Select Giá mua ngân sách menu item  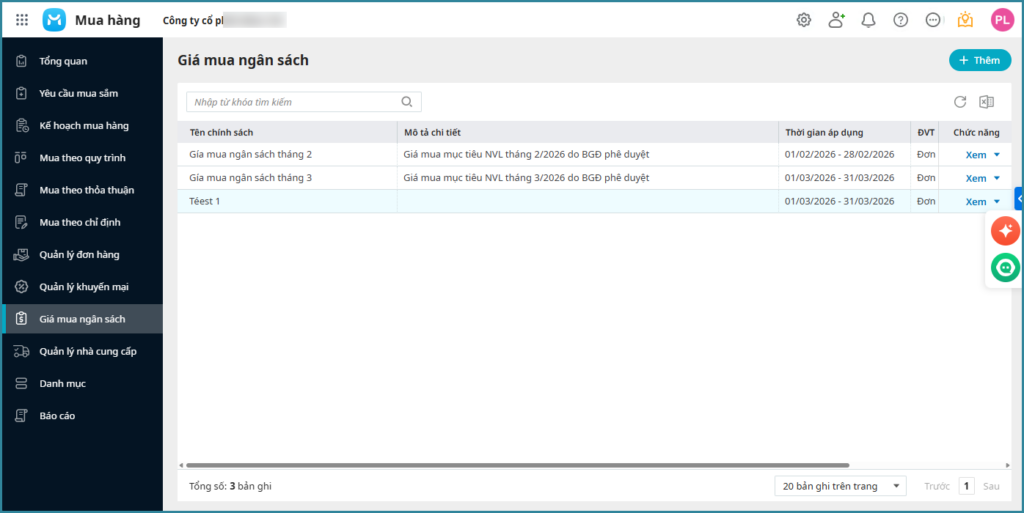(82, 319)
